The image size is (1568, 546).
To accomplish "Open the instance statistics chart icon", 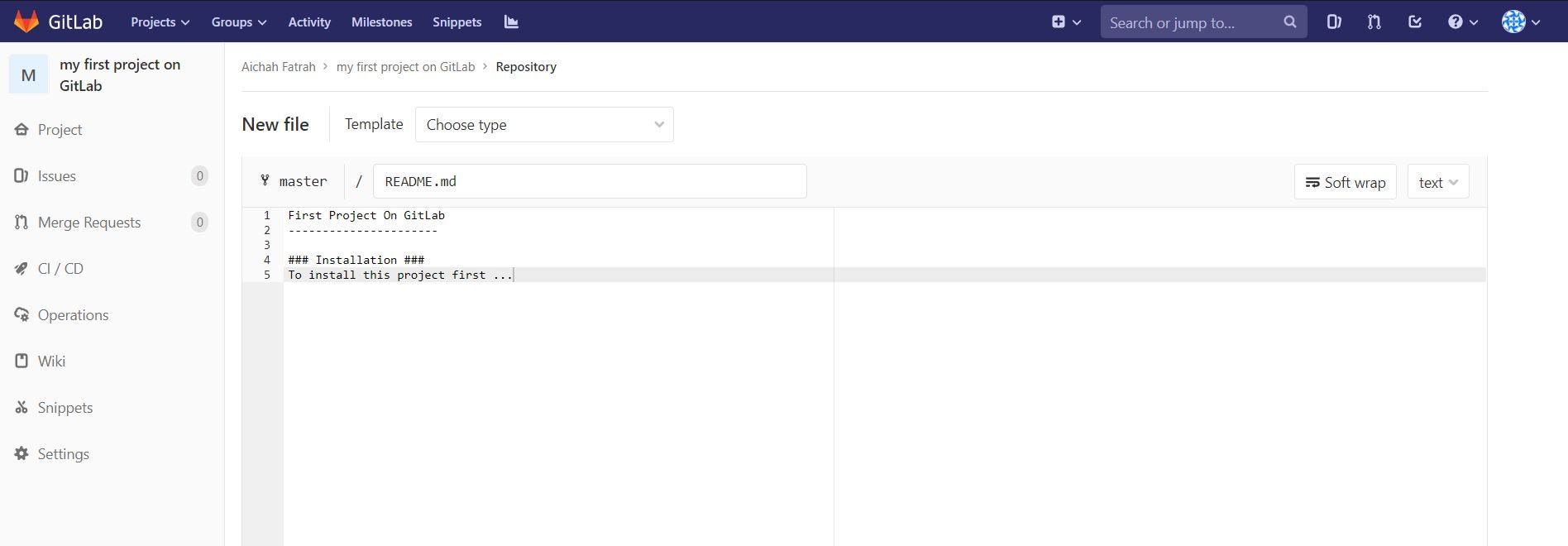I will (x=511, y=22).
